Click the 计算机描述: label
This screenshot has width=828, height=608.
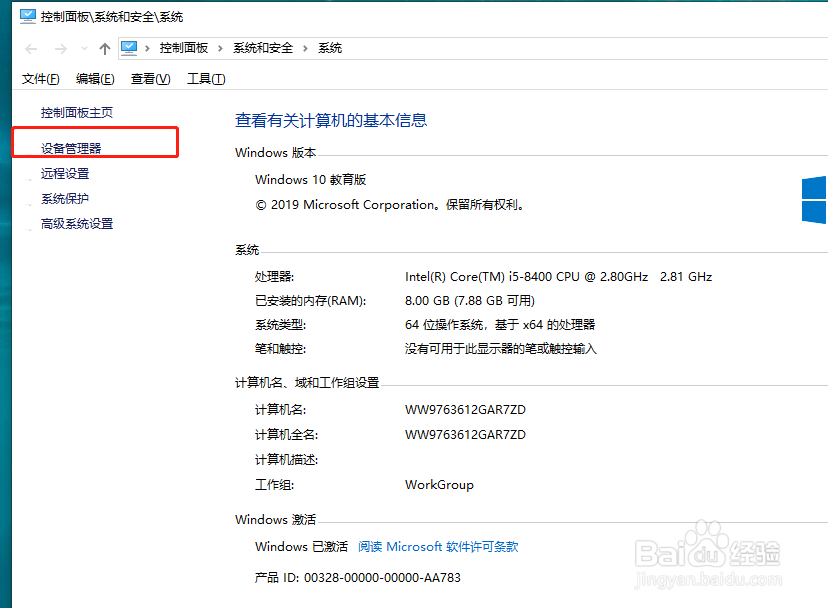coord(287,460)
